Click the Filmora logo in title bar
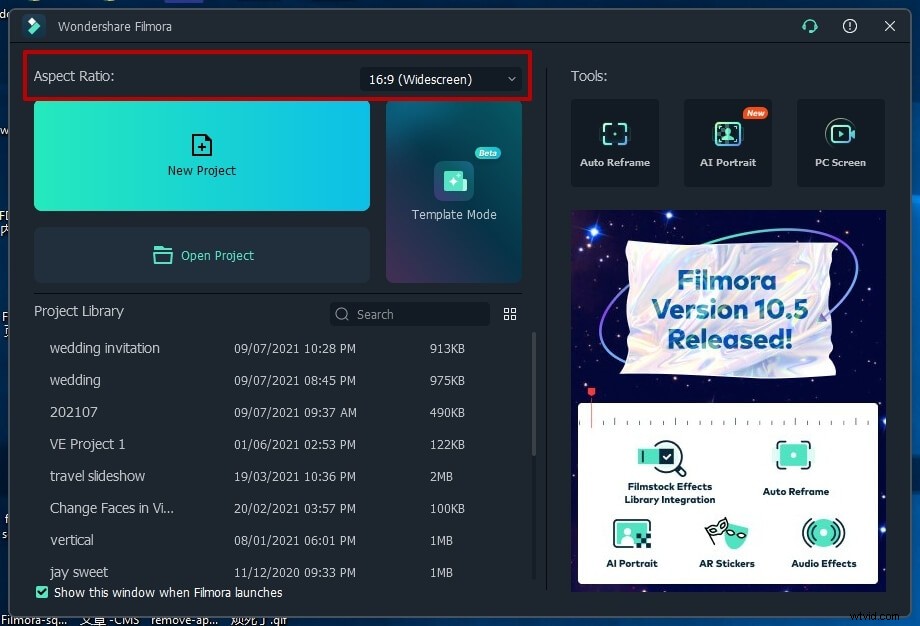This screenshot has height=626, width=920. (34, 26)
